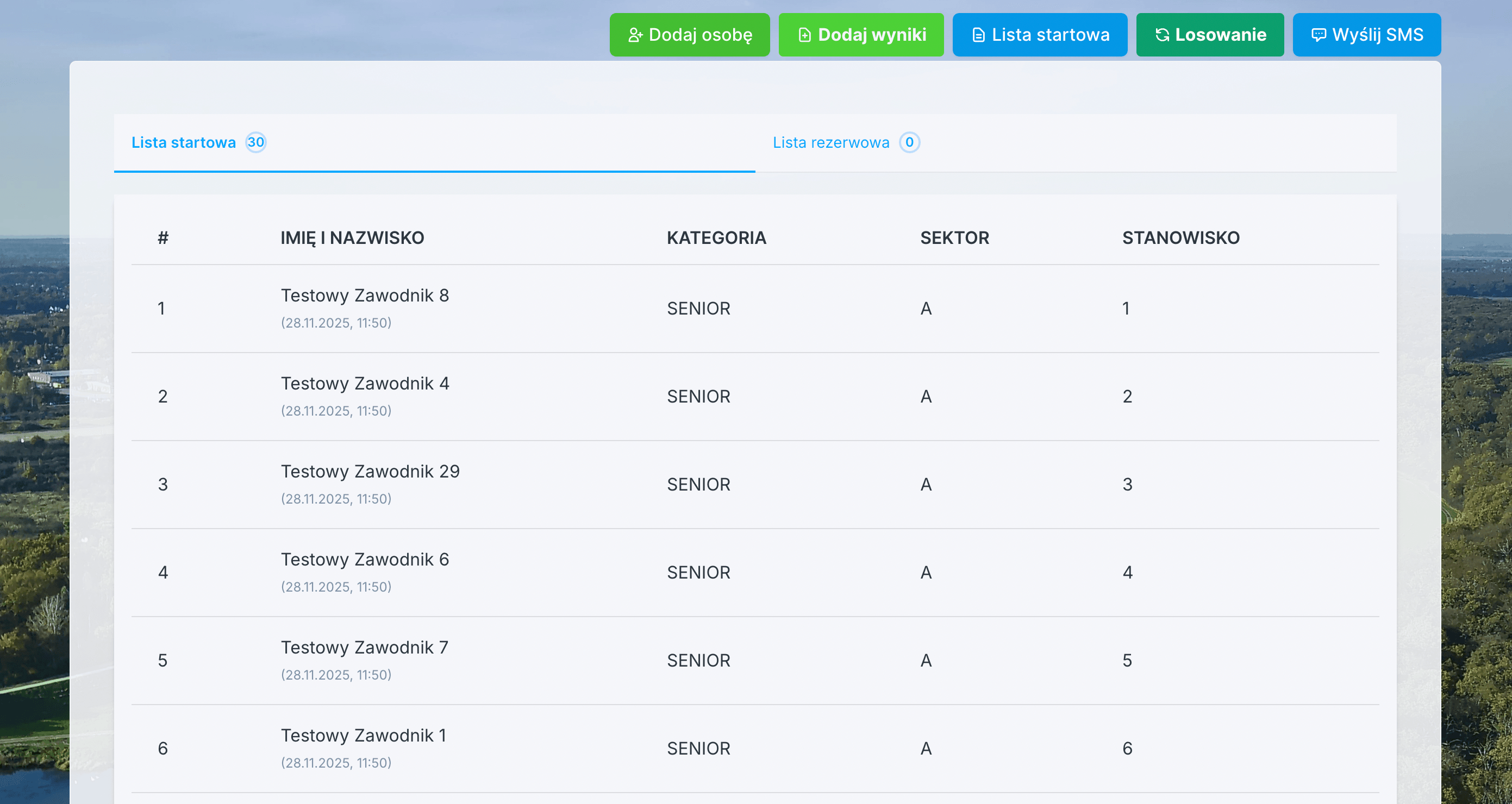
Task: Click the KATEGORIA column header
Action: point(716,238)
